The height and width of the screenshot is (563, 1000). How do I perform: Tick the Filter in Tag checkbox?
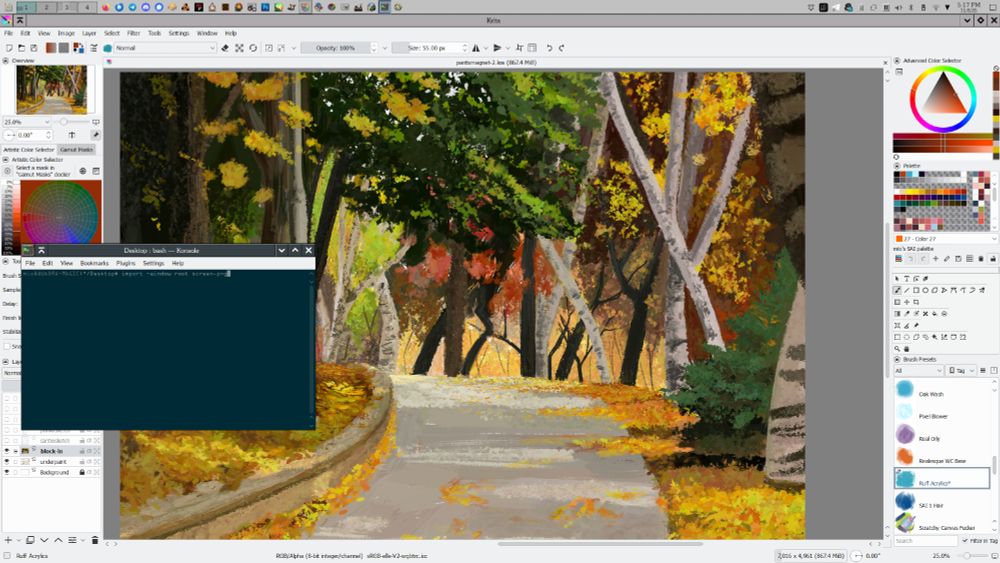[965, 540]
